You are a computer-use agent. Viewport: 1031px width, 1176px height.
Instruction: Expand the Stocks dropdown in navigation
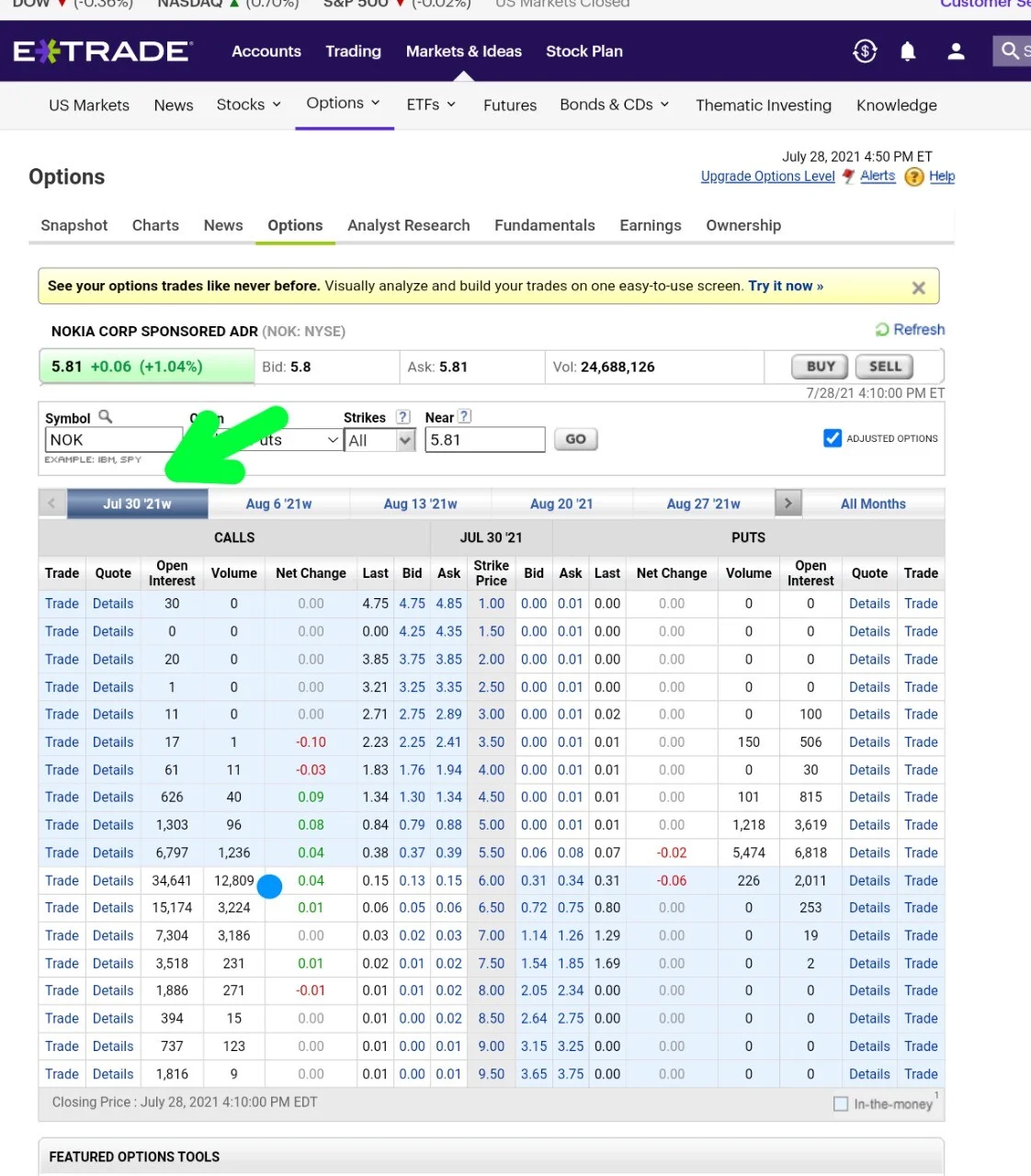(x=249, y=105)
